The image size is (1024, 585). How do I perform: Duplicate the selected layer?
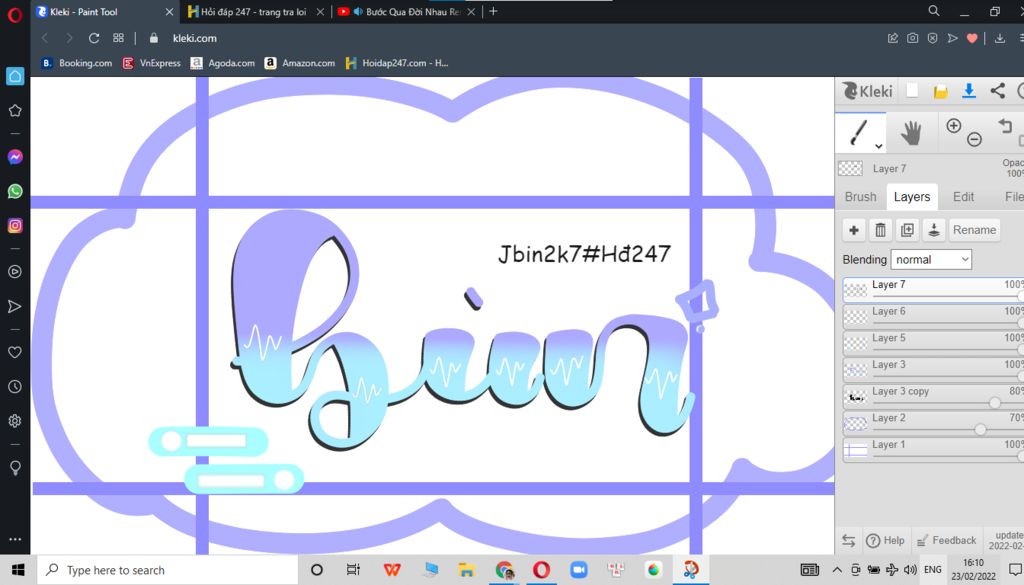(907, 230)
